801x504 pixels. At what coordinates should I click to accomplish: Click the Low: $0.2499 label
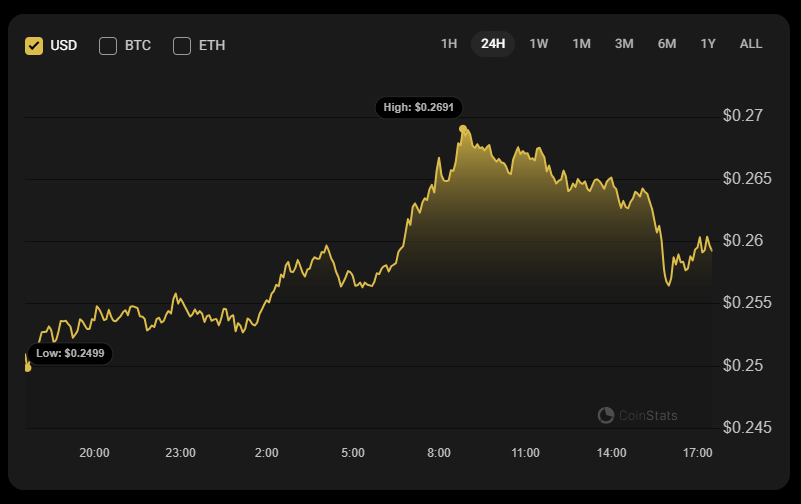(70, 353)
